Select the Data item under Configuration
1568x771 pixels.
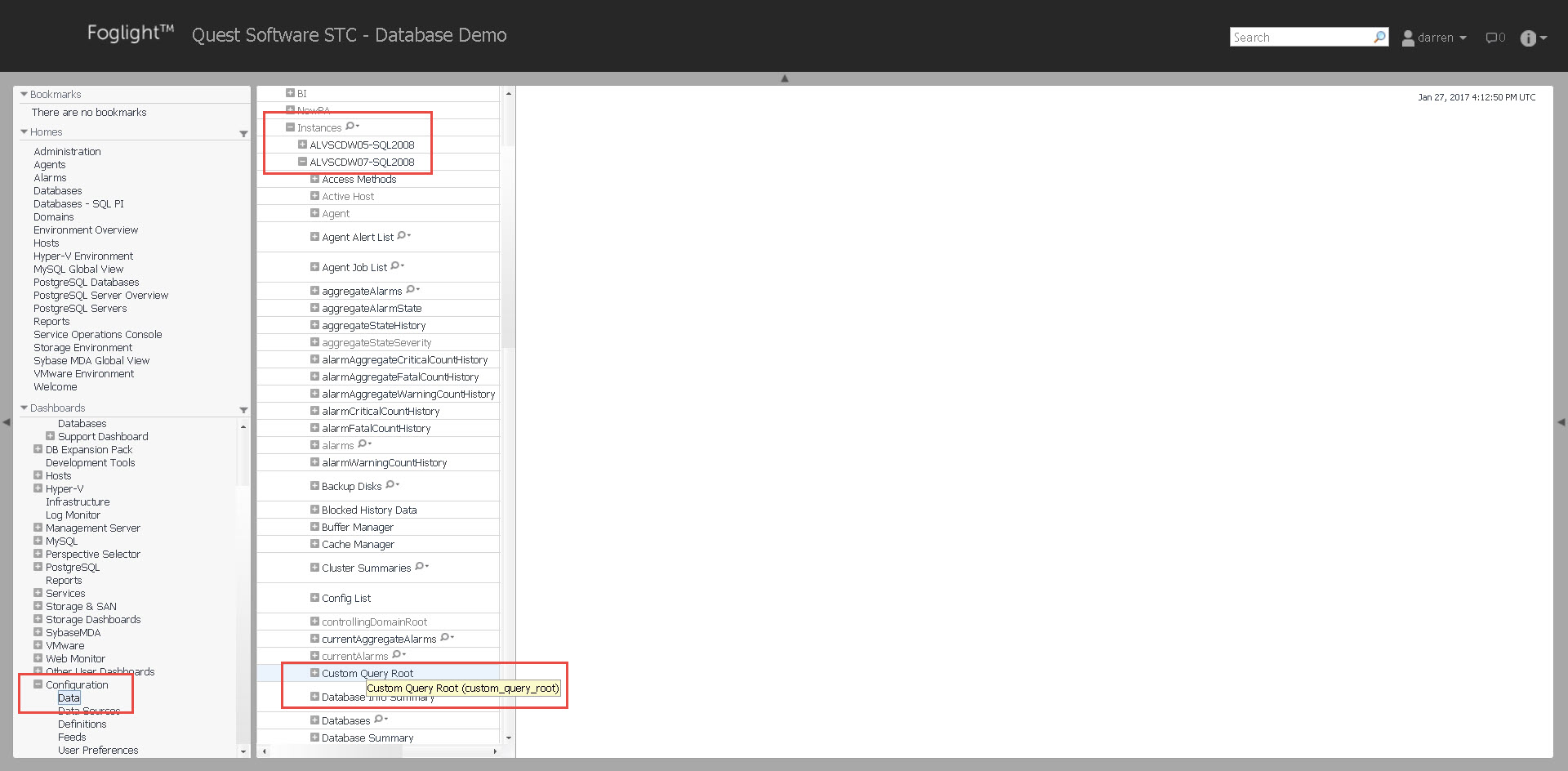tap(69, 698)
